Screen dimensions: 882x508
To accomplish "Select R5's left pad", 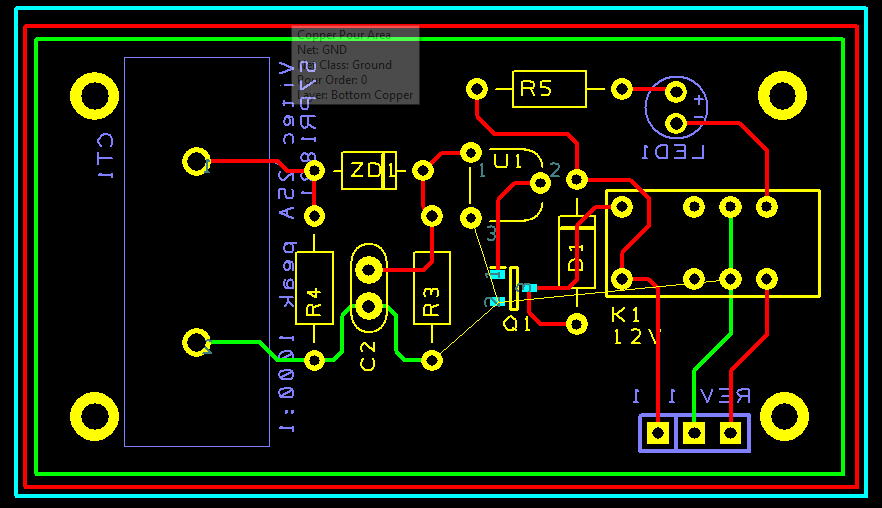I will click(x=477, y=89).
